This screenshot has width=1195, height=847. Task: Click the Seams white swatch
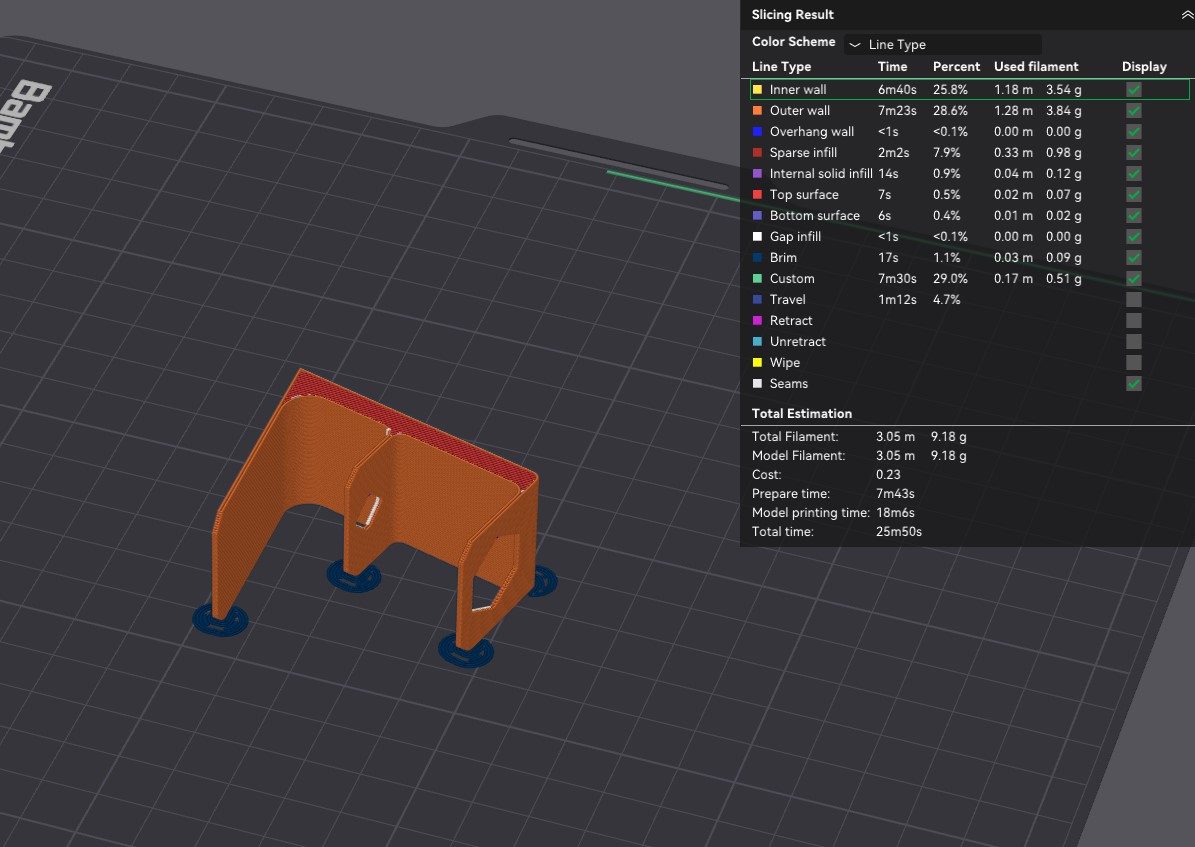pos(758,383)
